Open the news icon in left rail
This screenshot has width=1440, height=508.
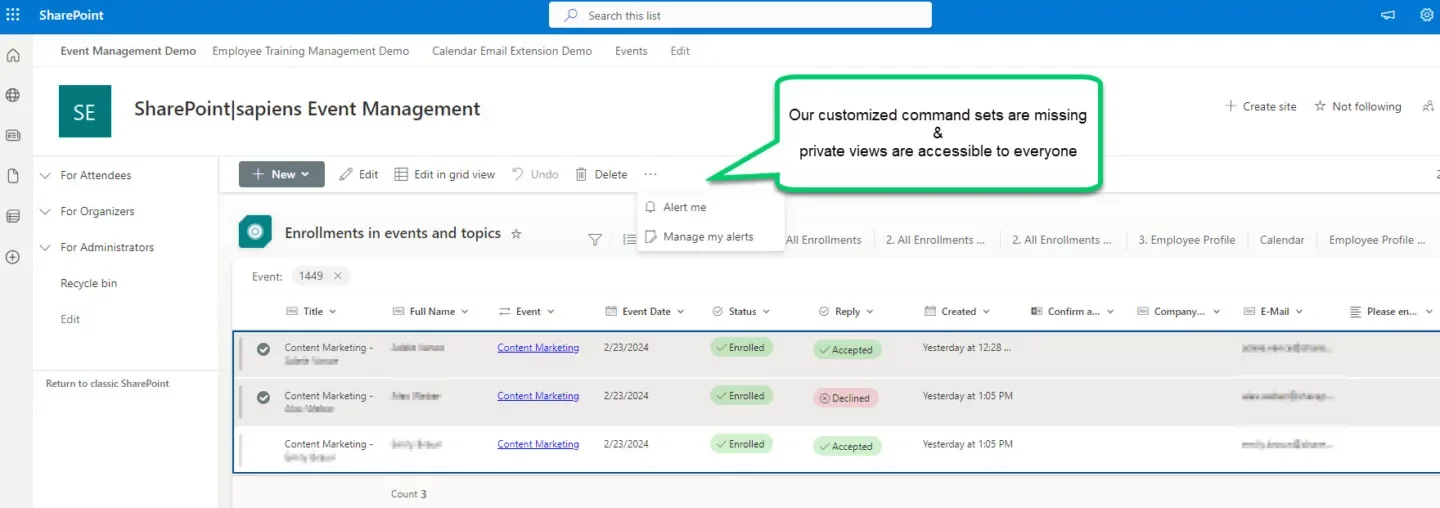pyautogui.click(x=13, y=135)
